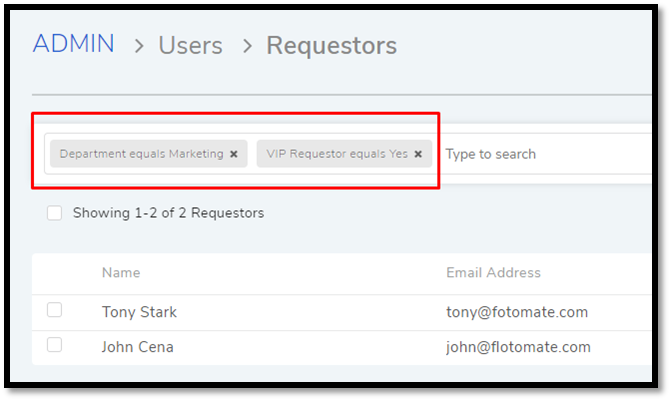
Task: Click john@flotomate.com email address
Action: tap(518, 347)
